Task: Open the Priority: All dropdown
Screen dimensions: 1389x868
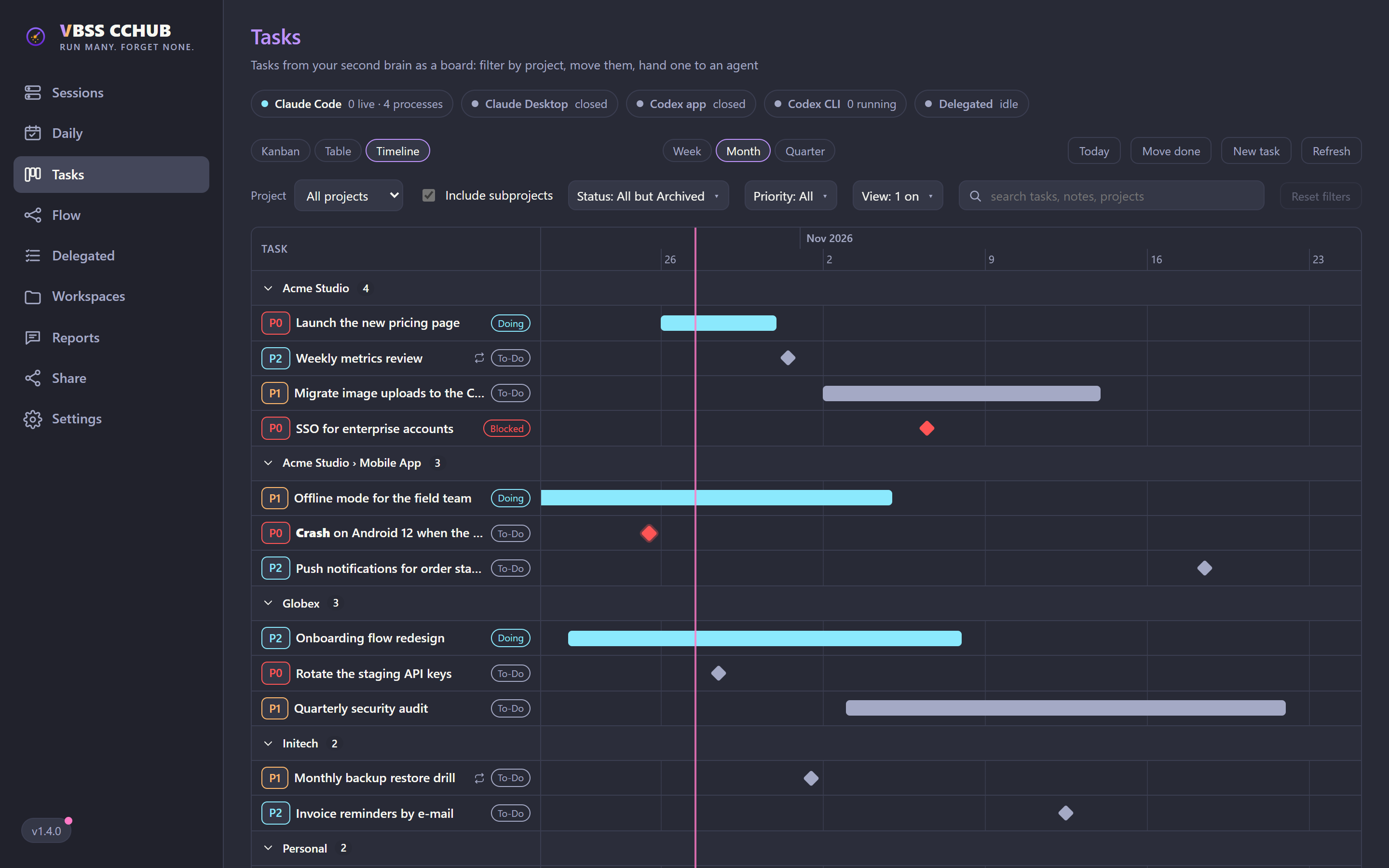Action: coord(790,196)
